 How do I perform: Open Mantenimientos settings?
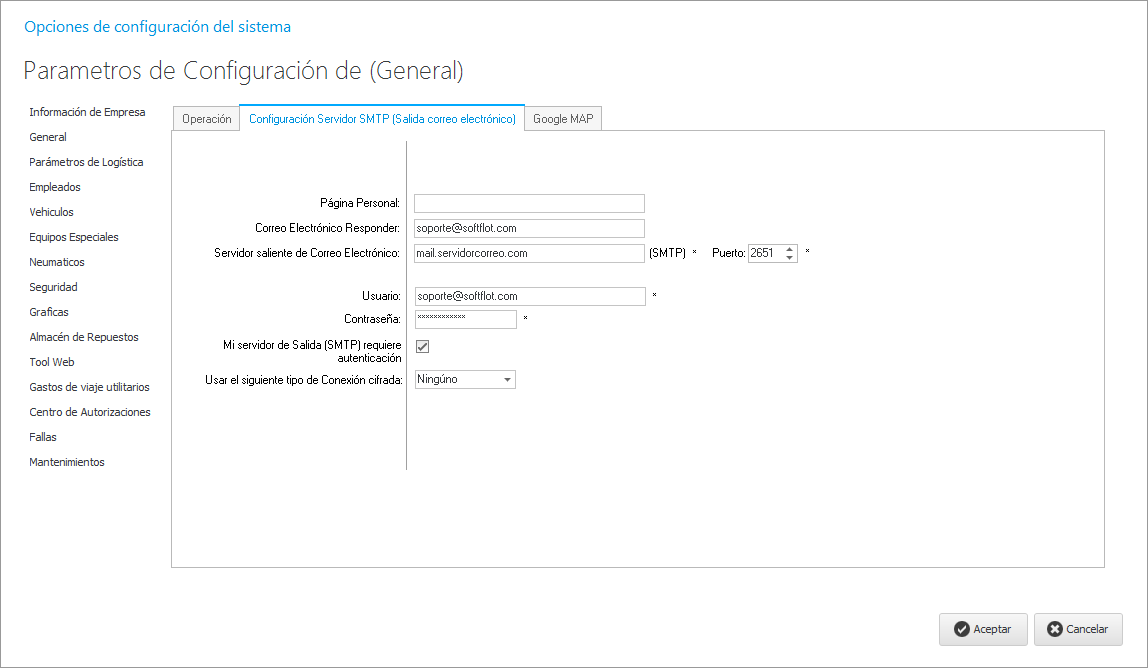pos(67,462)
